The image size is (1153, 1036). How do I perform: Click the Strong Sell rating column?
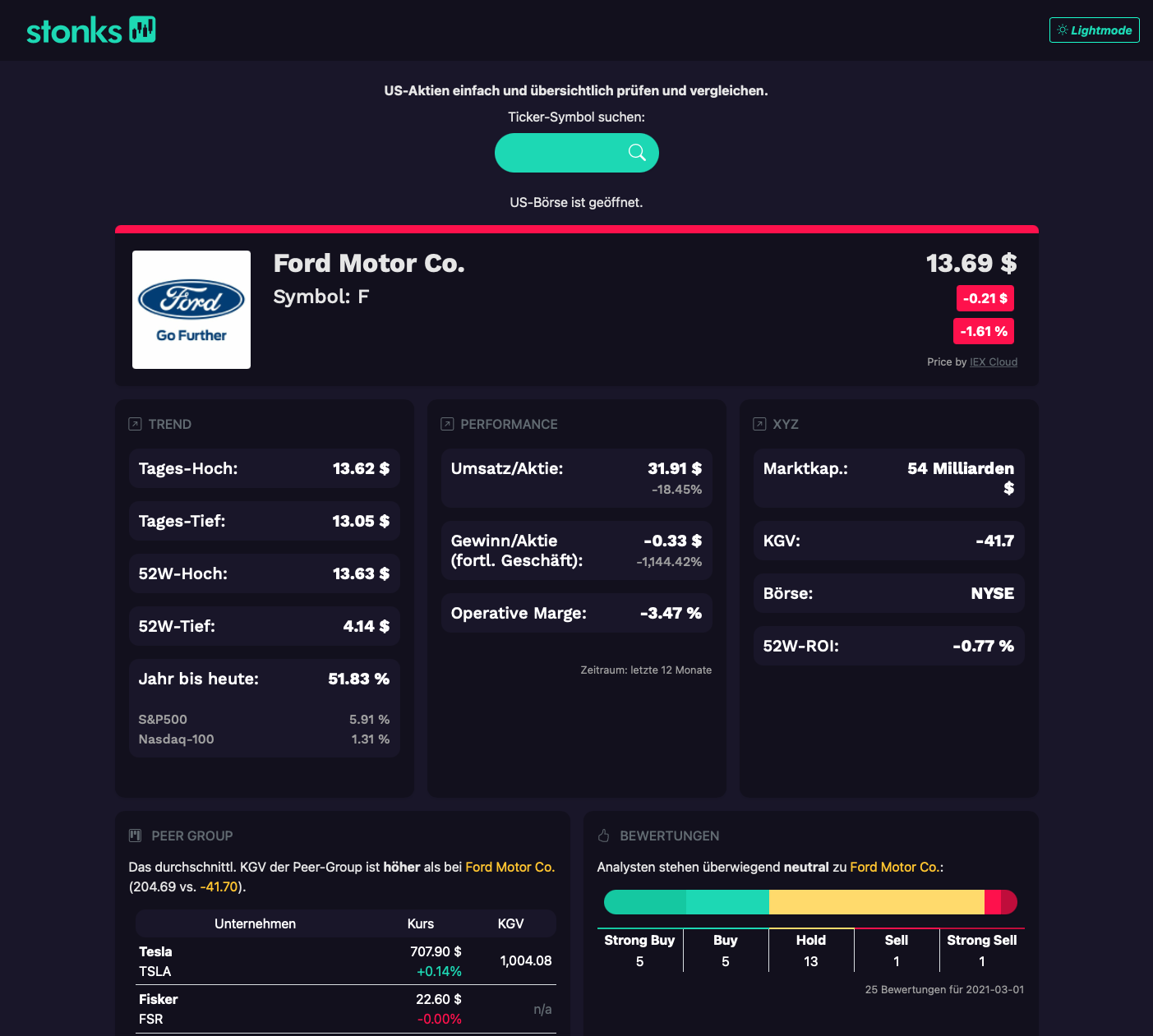[982, 951]
